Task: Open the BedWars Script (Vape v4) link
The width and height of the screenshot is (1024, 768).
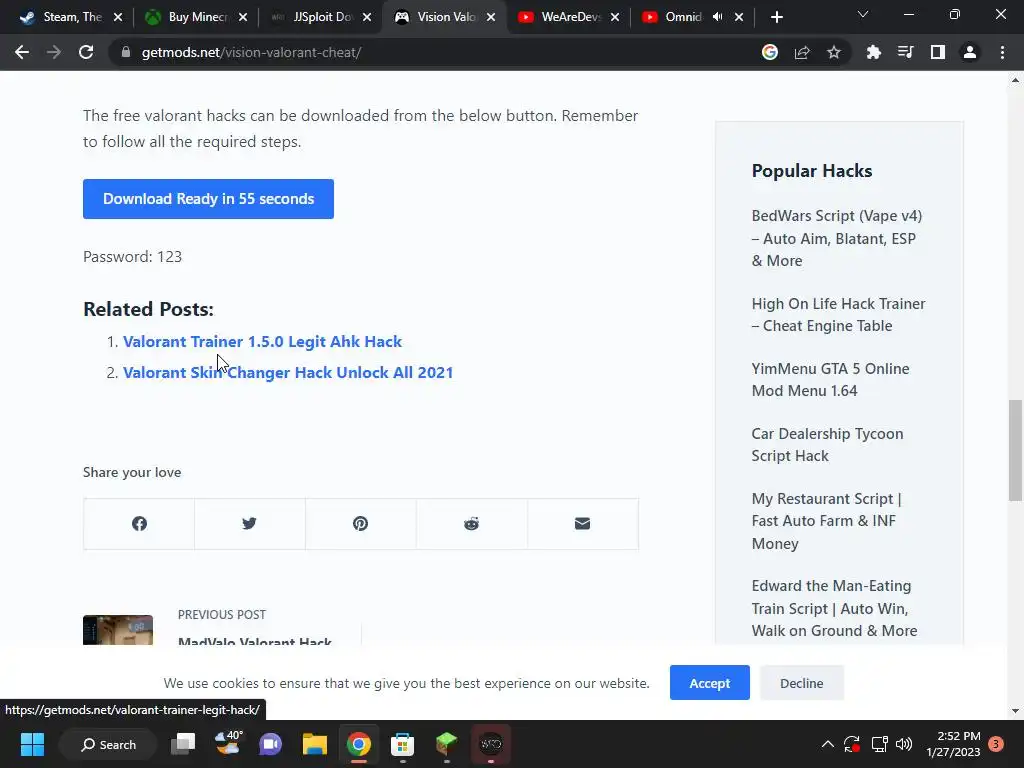Action: [837, 238]
